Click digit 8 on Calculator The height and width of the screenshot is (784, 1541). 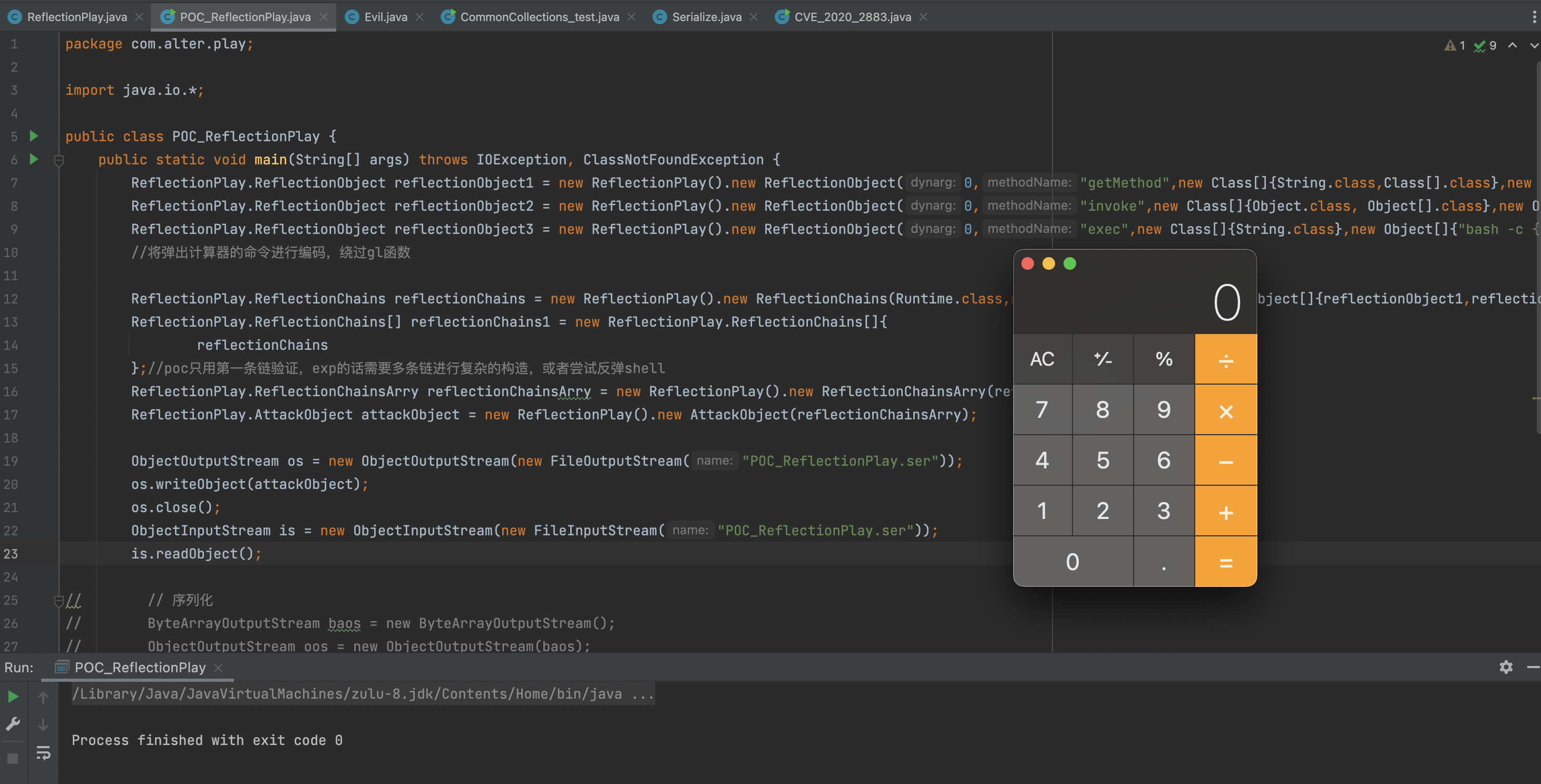[x=1103, y=409]
